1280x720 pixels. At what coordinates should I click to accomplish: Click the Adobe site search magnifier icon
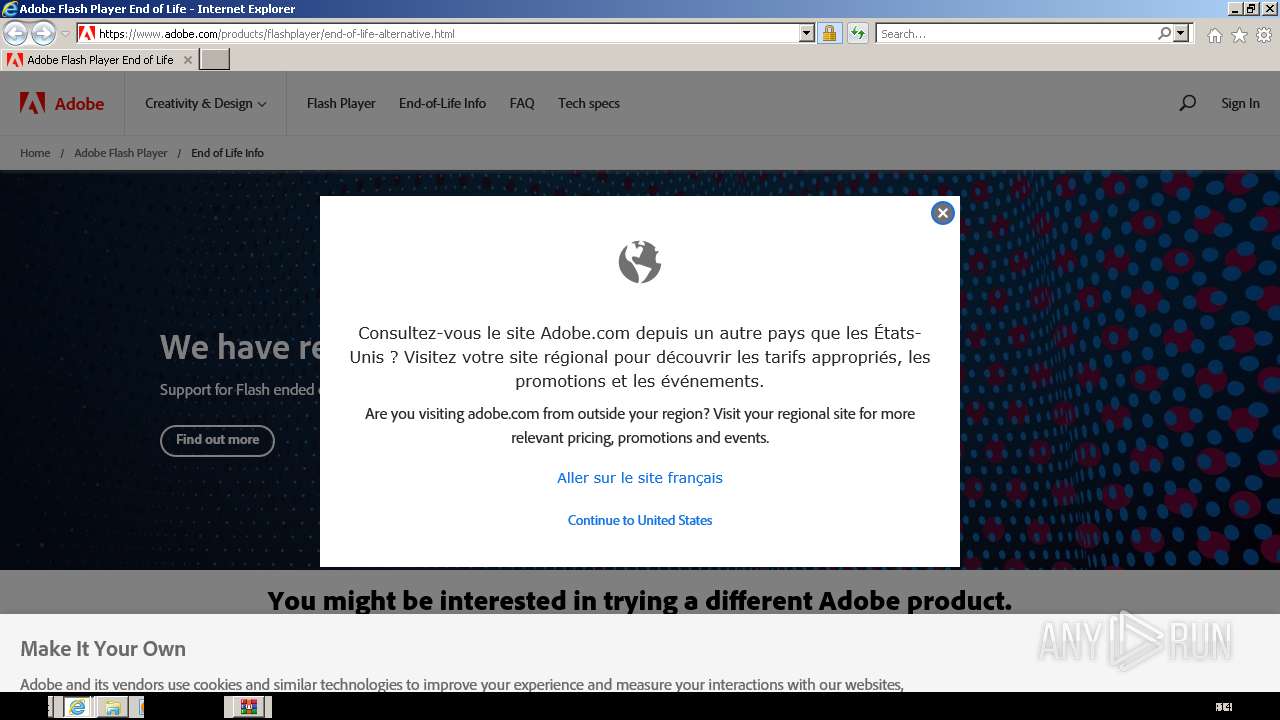1187,103
